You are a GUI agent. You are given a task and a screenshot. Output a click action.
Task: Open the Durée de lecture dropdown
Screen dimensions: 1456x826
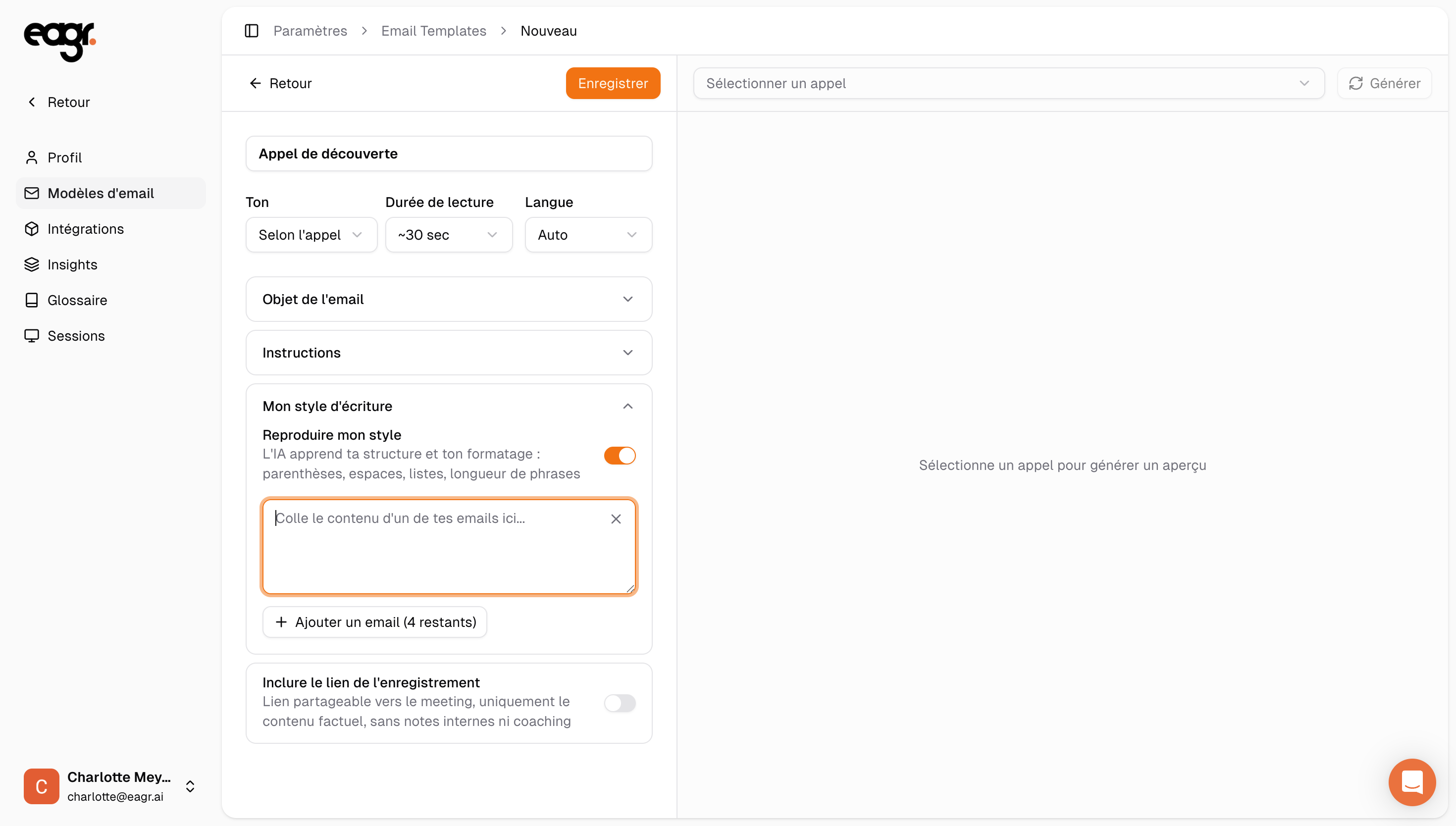tap(448, 235)
